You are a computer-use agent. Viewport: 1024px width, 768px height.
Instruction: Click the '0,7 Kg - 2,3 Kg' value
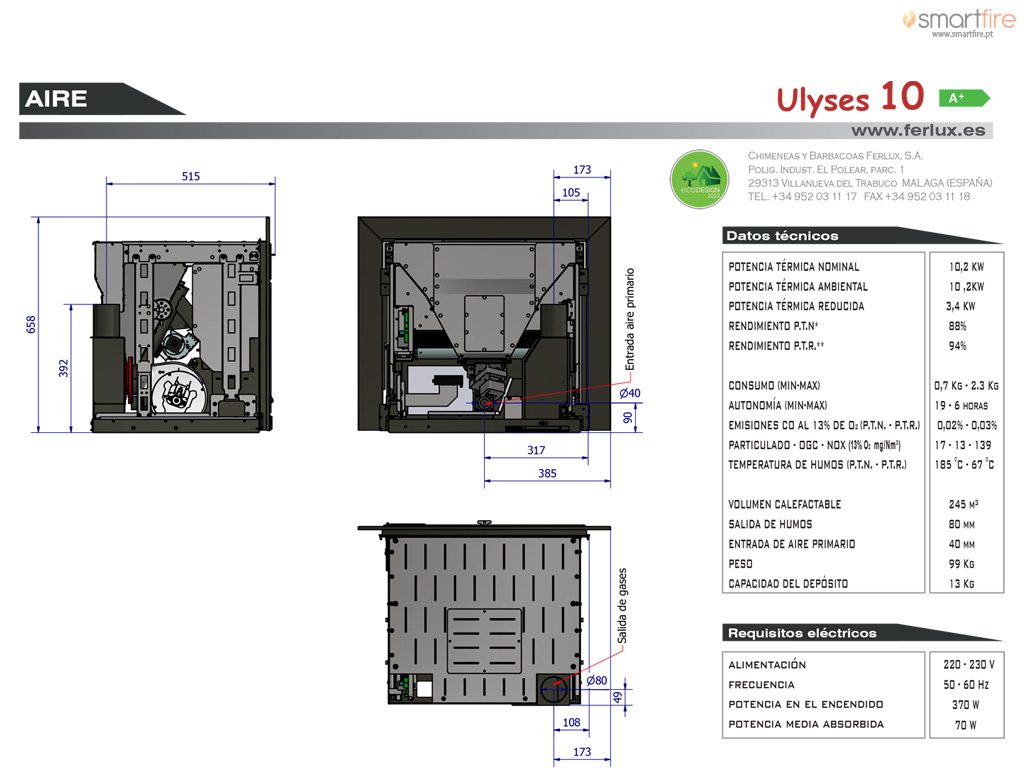point(966,386)
